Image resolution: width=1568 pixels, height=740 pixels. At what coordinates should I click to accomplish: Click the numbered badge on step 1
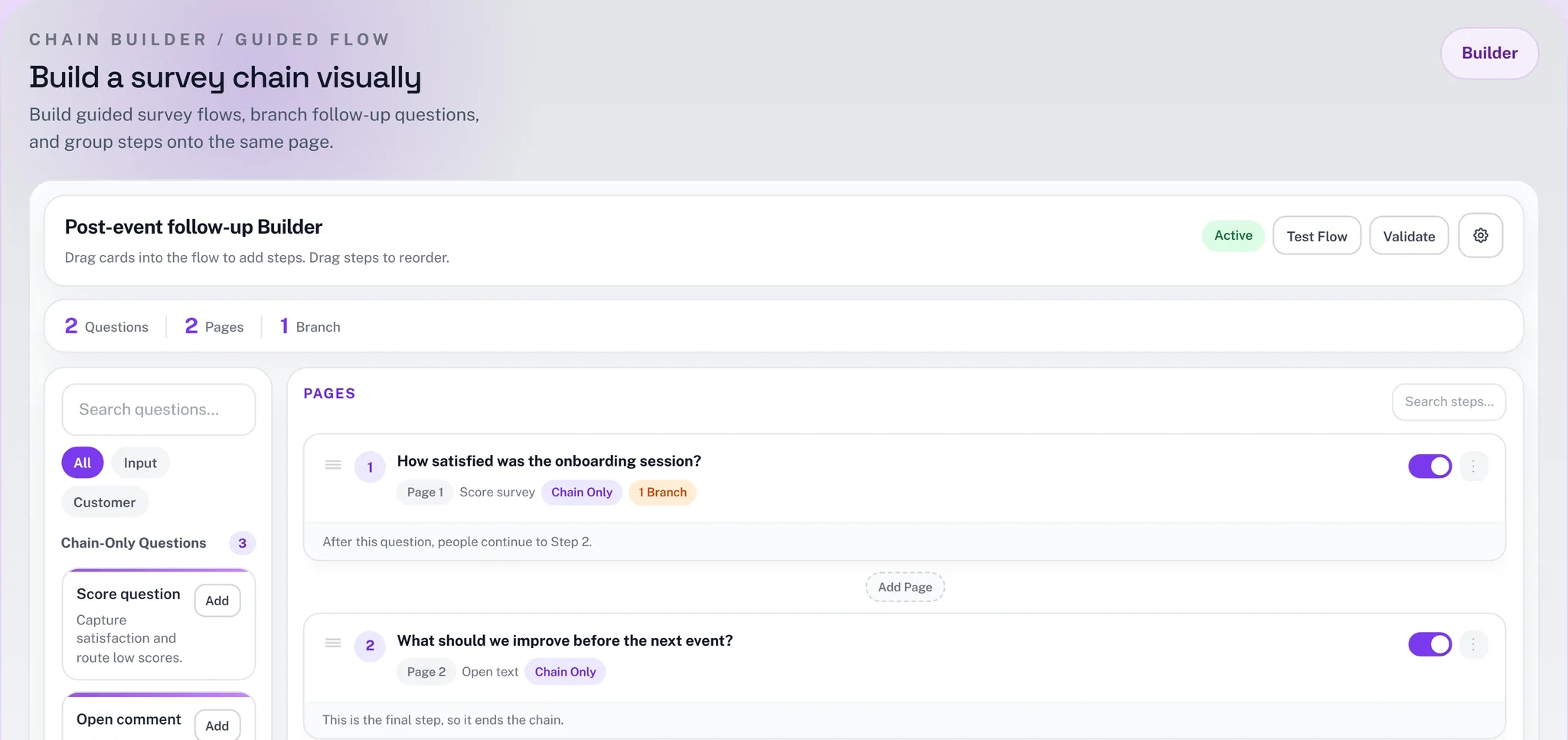(370, 467)
